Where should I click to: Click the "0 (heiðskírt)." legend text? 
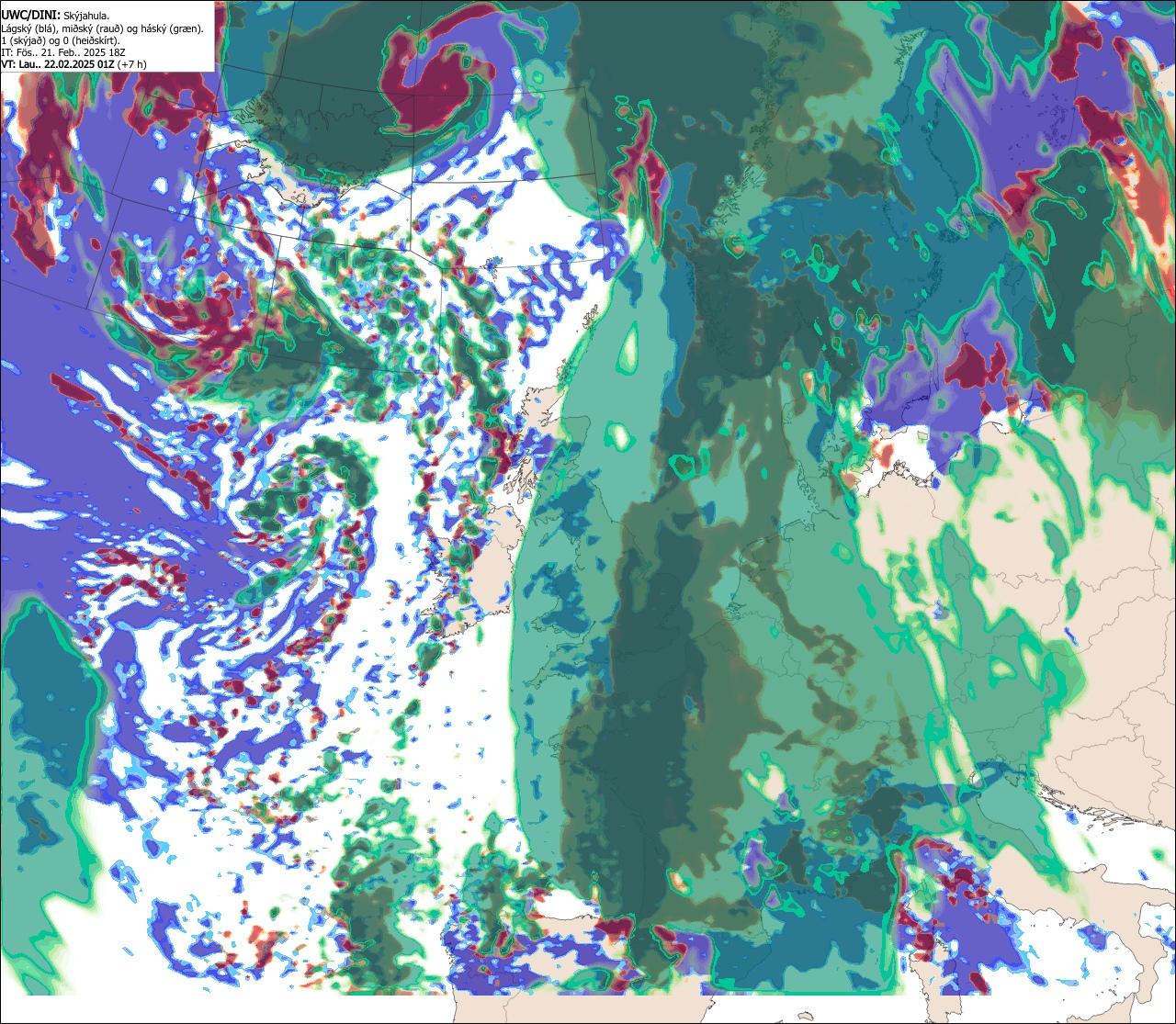coord(91,41)
